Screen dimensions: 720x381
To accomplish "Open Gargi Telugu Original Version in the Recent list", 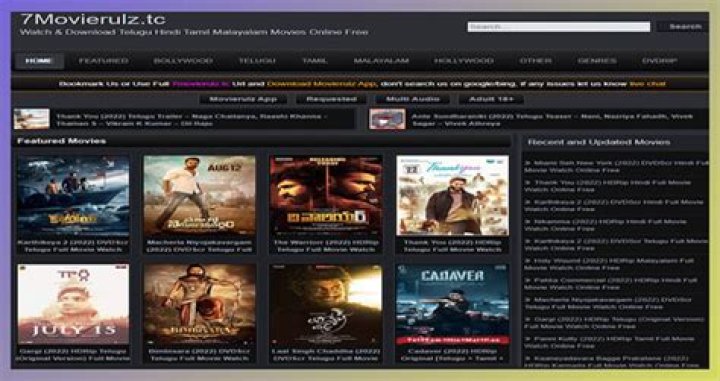I will 614,323.
